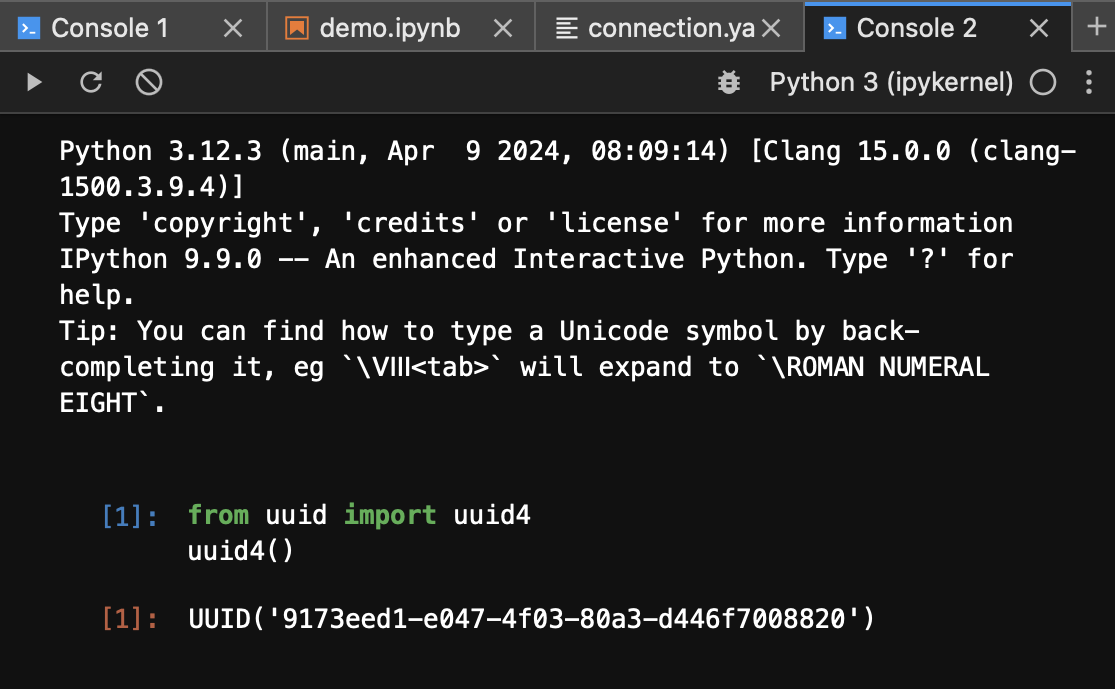The width and height of the screenshot is (1115, 689).
Task: Toggle the debugger off via the bug icon
Action: click(x=729, y=82)
